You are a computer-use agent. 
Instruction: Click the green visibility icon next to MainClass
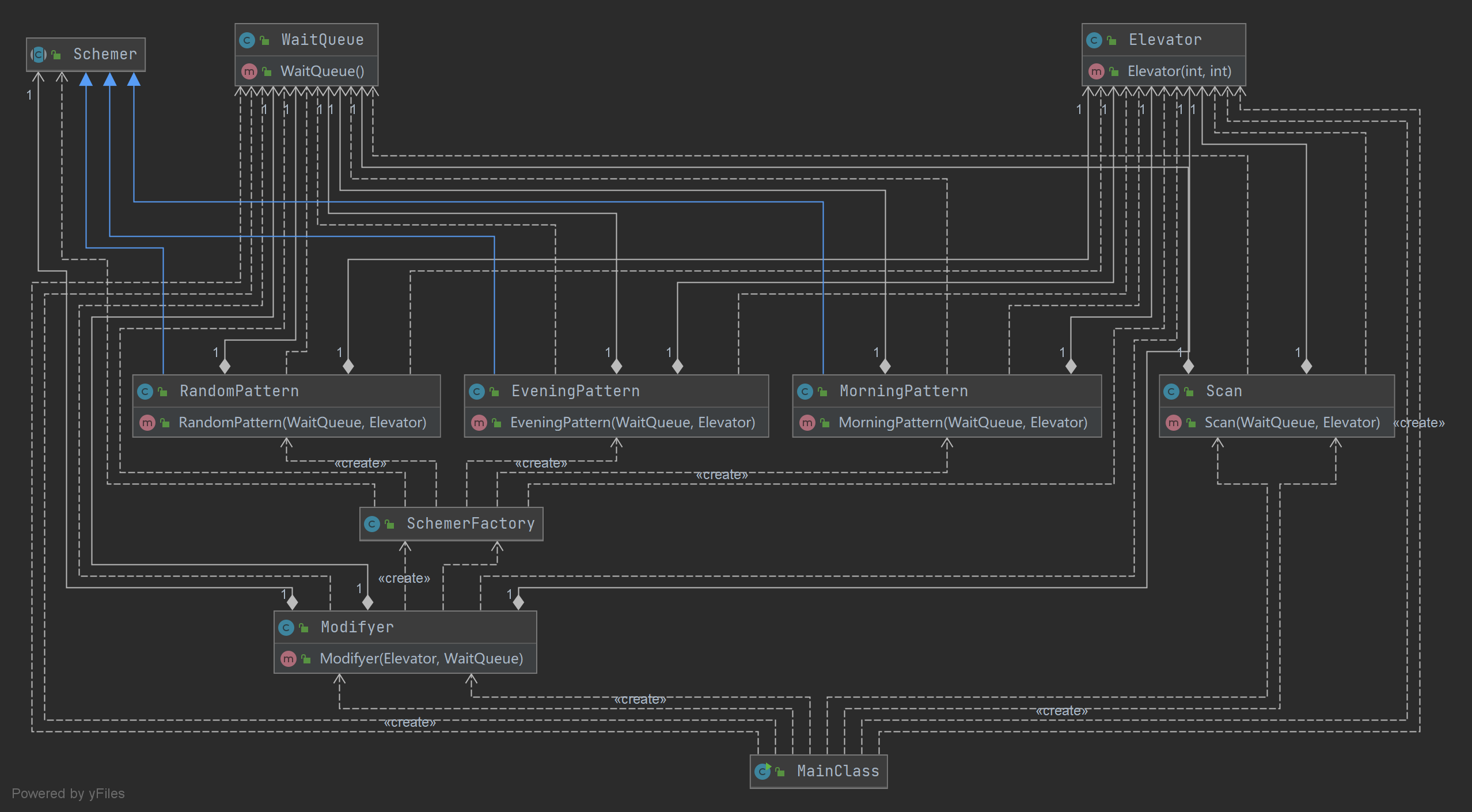click(x=780, y=772)
